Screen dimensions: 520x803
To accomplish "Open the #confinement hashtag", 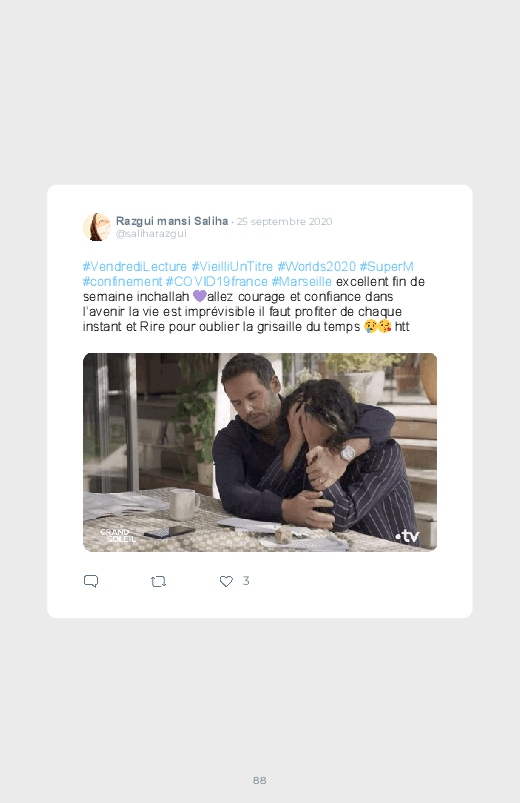I will pos(122,282).
